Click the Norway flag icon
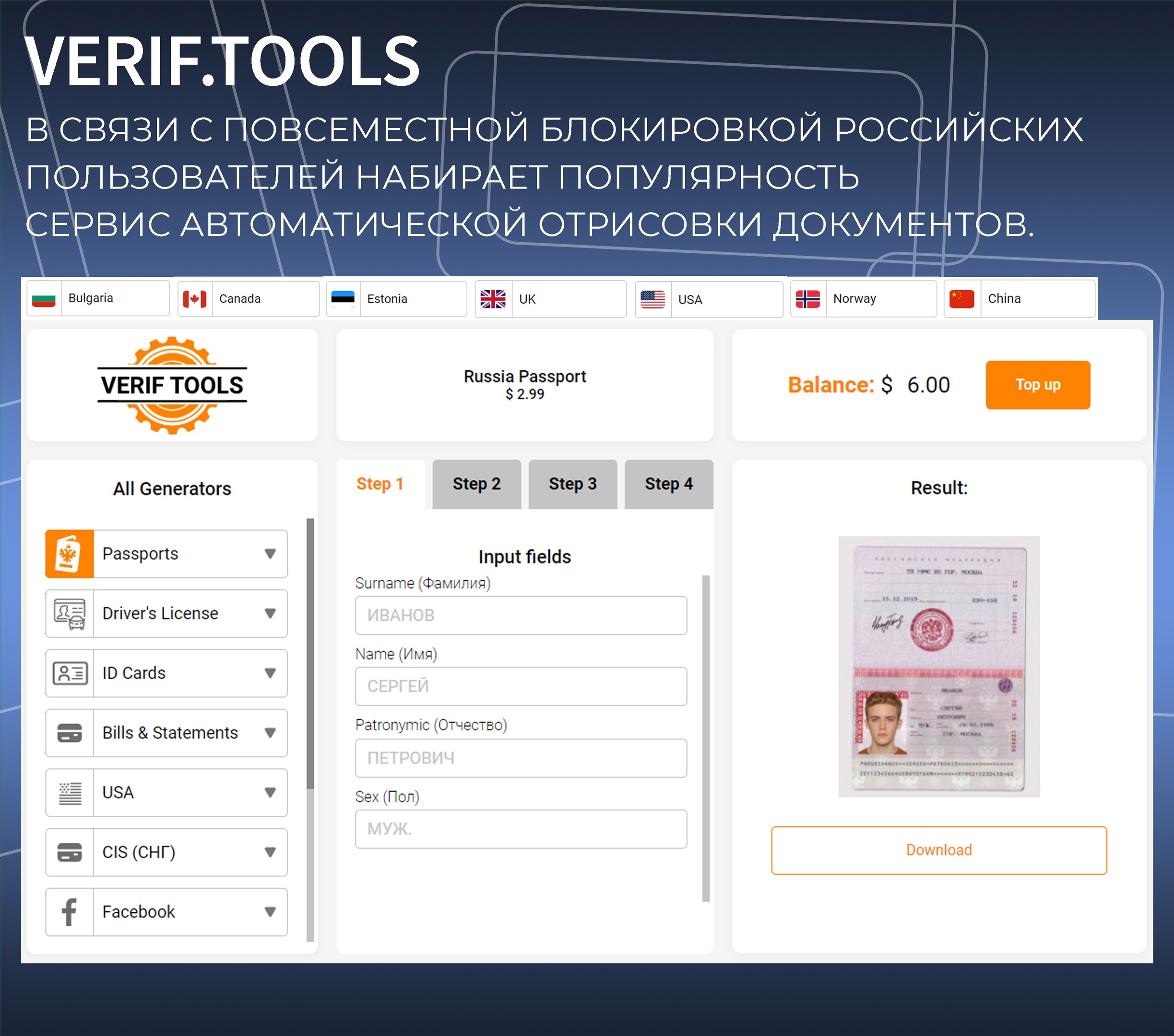This screenshot has width=1174, height=1036. (x=807, y=299)
